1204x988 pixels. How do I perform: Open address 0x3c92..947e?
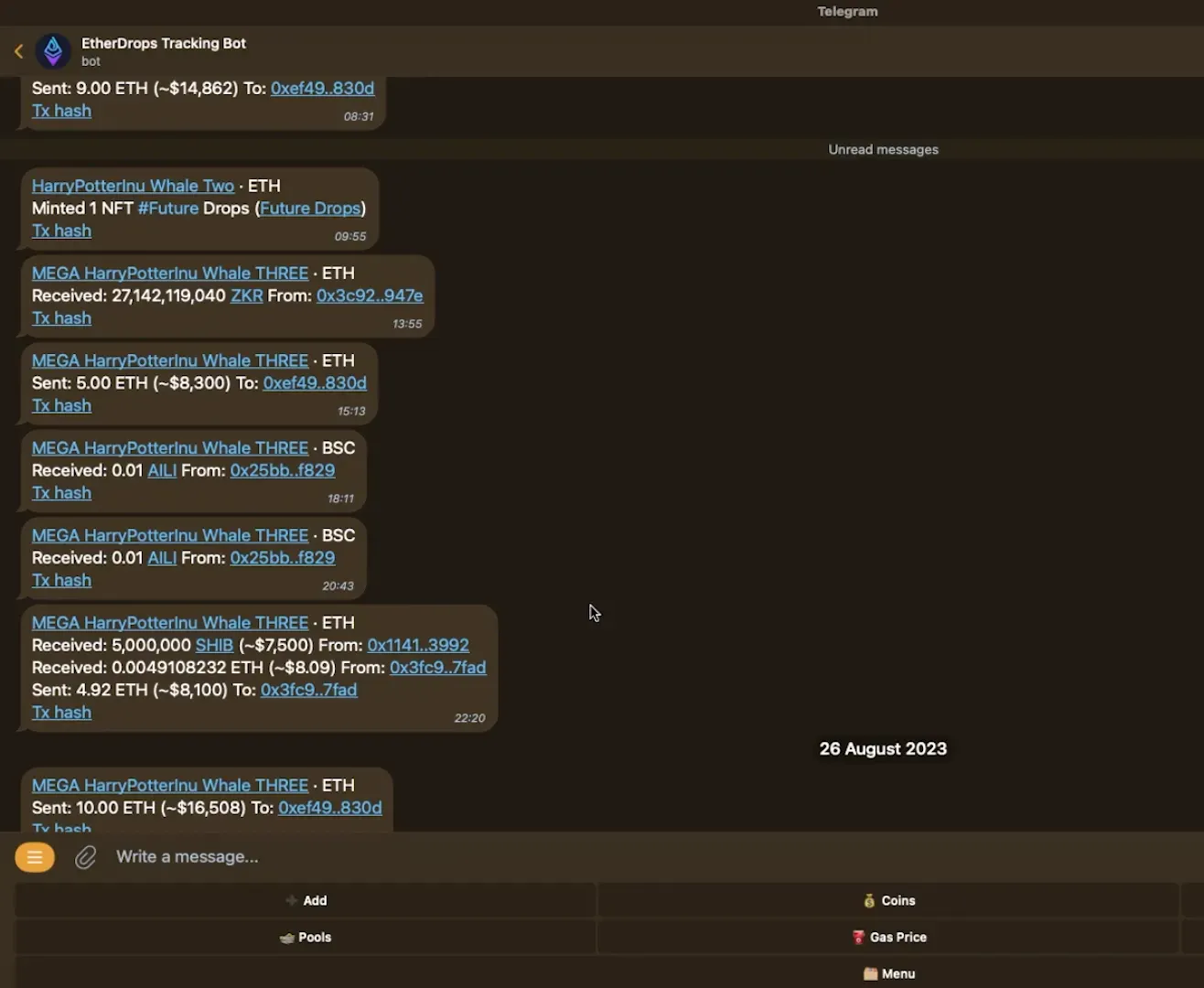370,295
